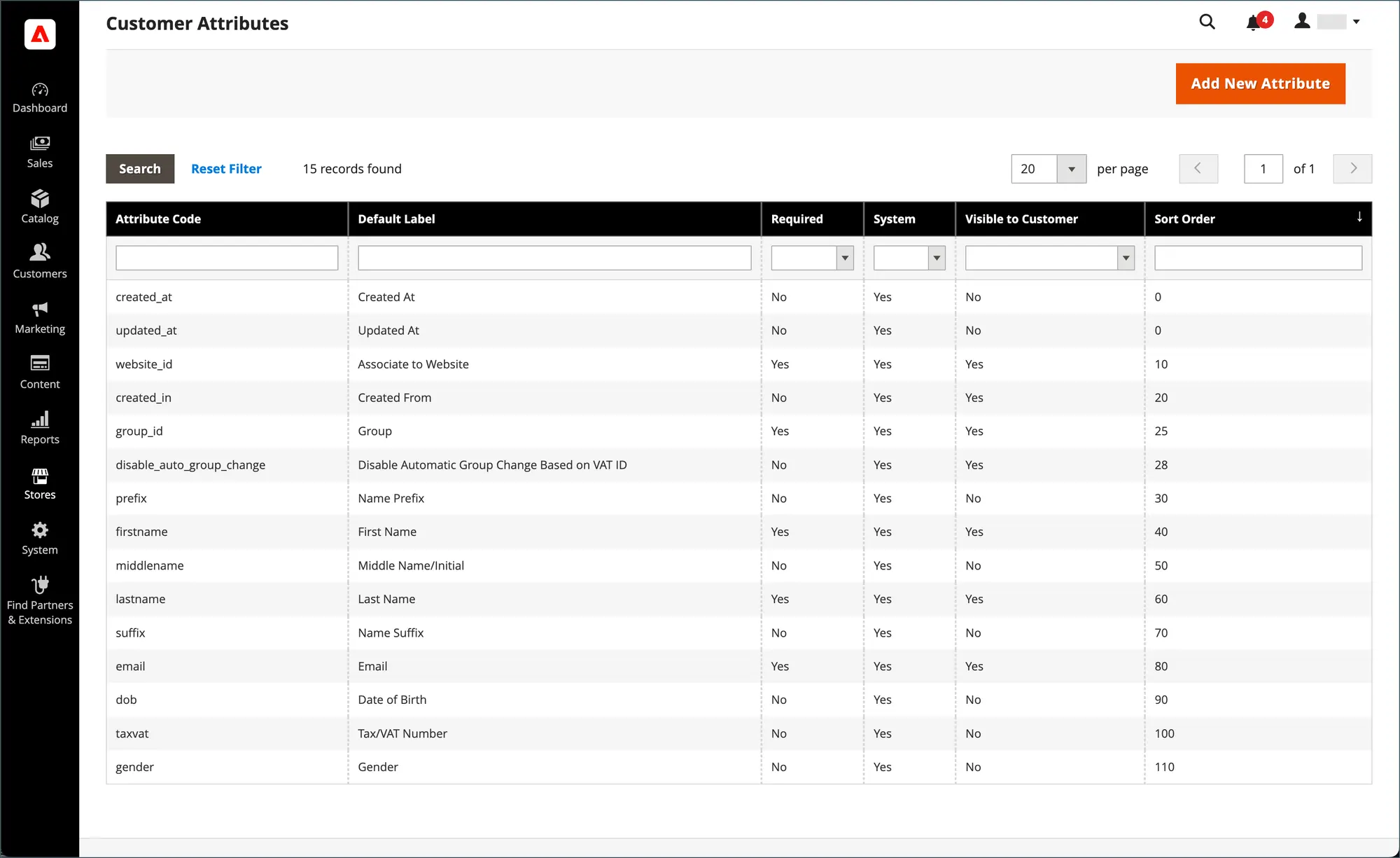Click the Reset Filter link

[x=226, y=169]
